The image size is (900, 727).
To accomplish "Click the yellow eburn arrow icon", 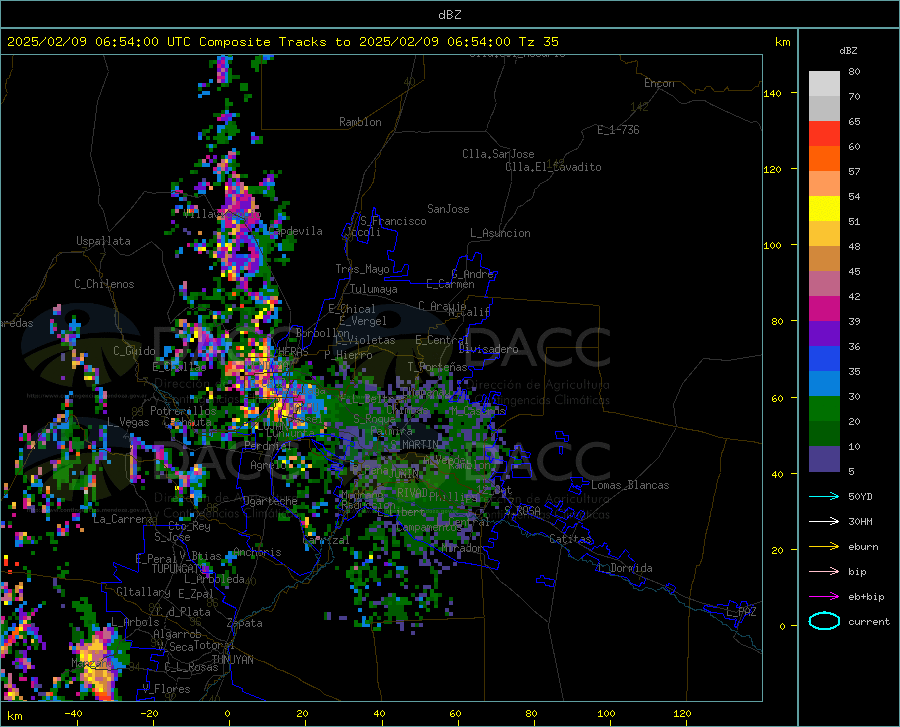I will [x=824, y=546].
